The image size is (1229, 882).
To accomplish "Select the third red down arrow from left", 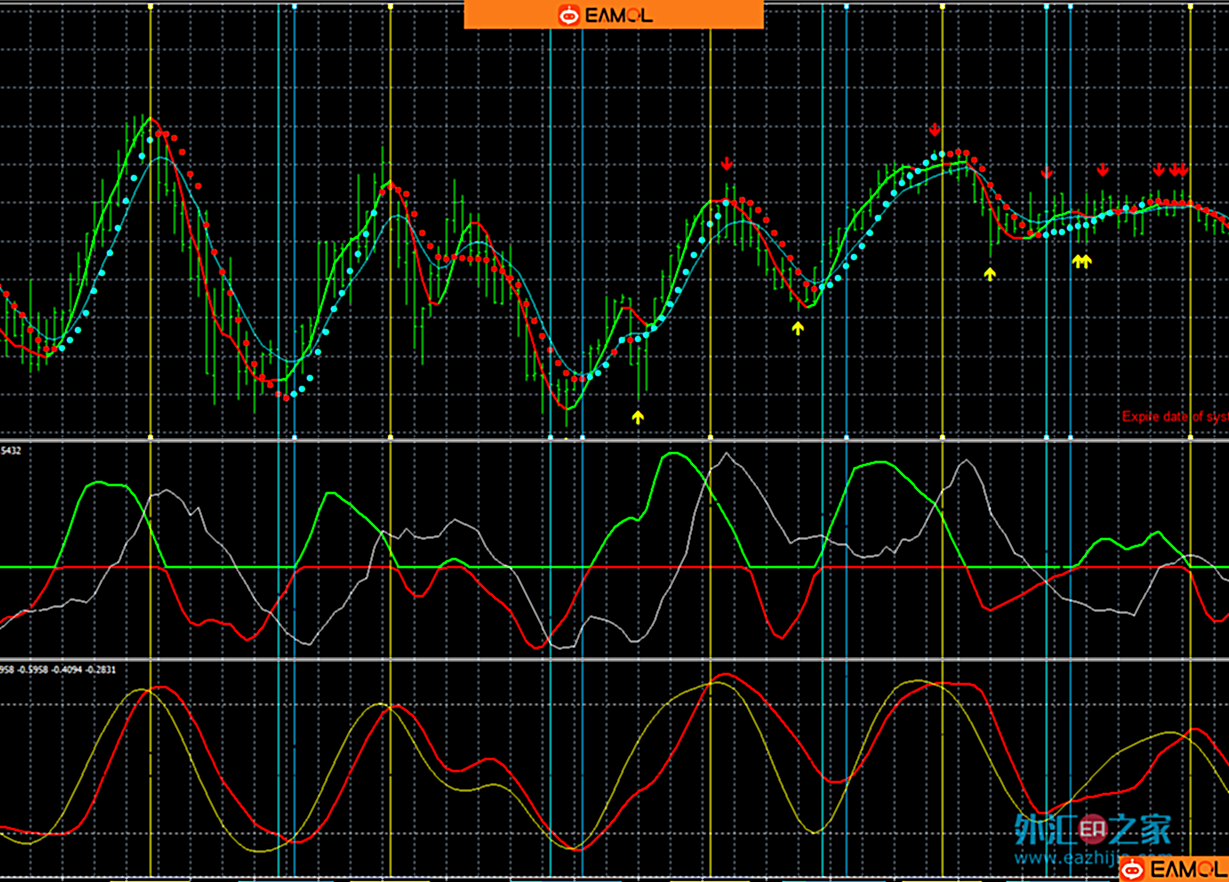I will coord(1047,173).
